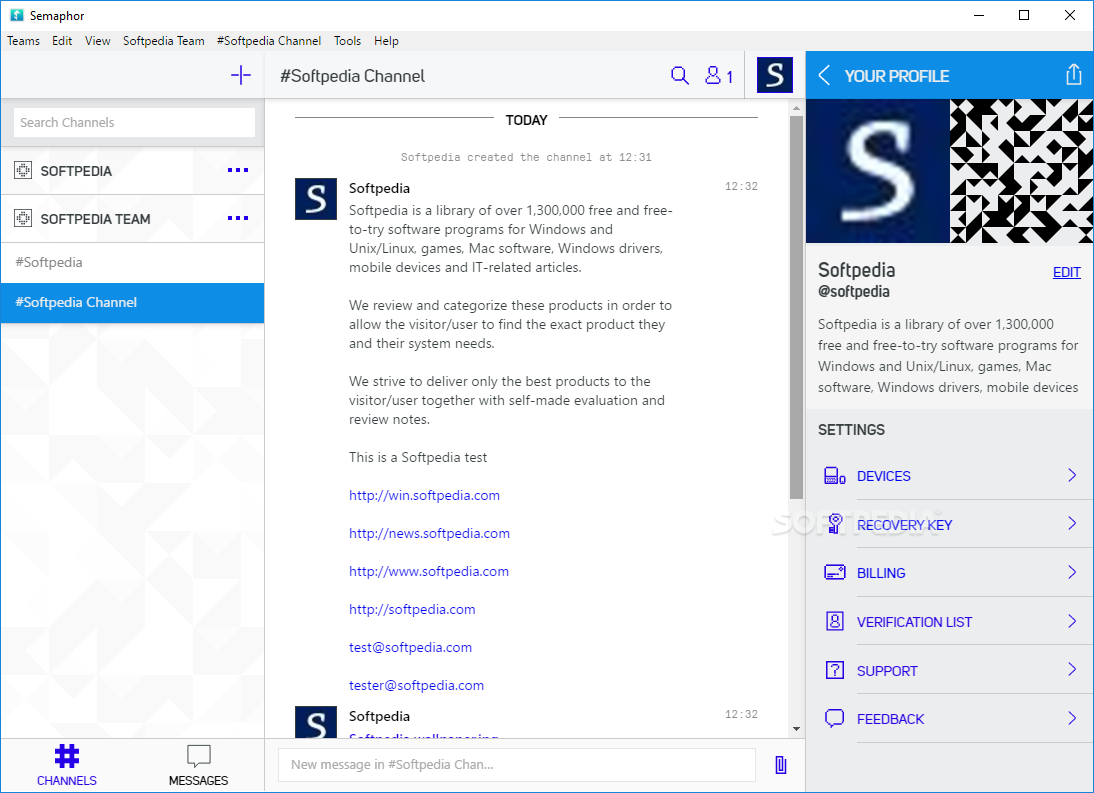Viewport: 1094px width, 793px height.
Task: Click the chat scrollbar thumb
Action: click(x=796, y=307)
